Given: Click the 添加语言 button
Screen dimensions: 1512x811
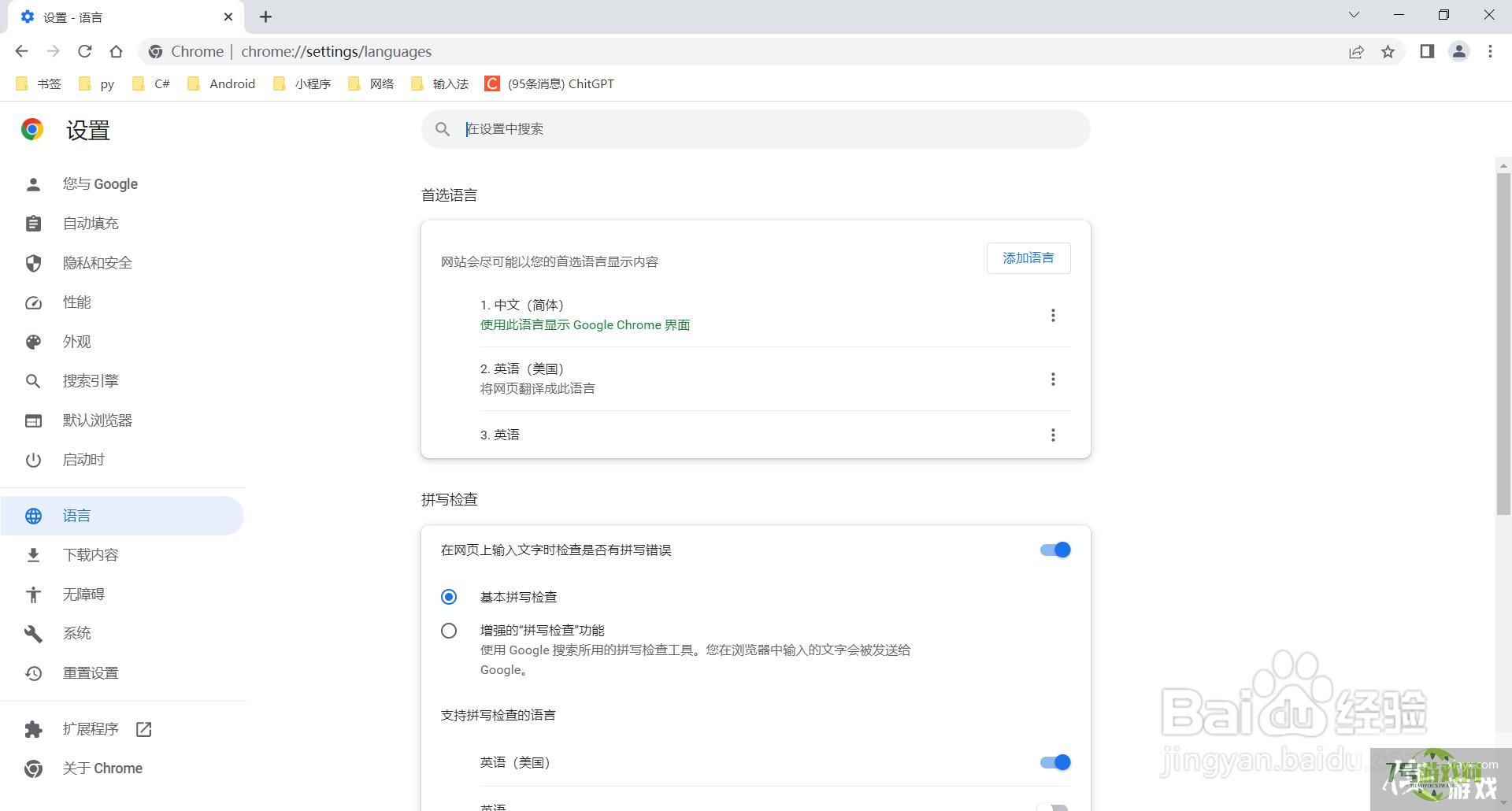Looking at the screenshot, I should [1028, 258].
